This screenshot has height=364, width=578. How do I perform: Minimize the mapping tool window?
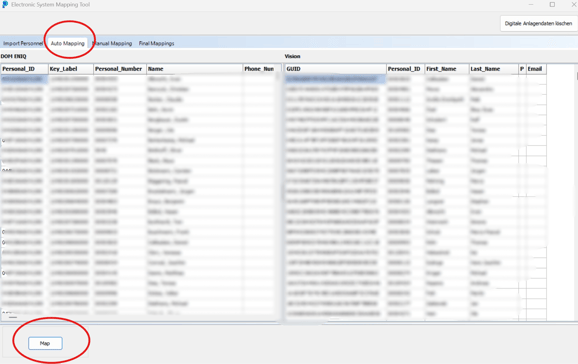click(x=531, y=4)
